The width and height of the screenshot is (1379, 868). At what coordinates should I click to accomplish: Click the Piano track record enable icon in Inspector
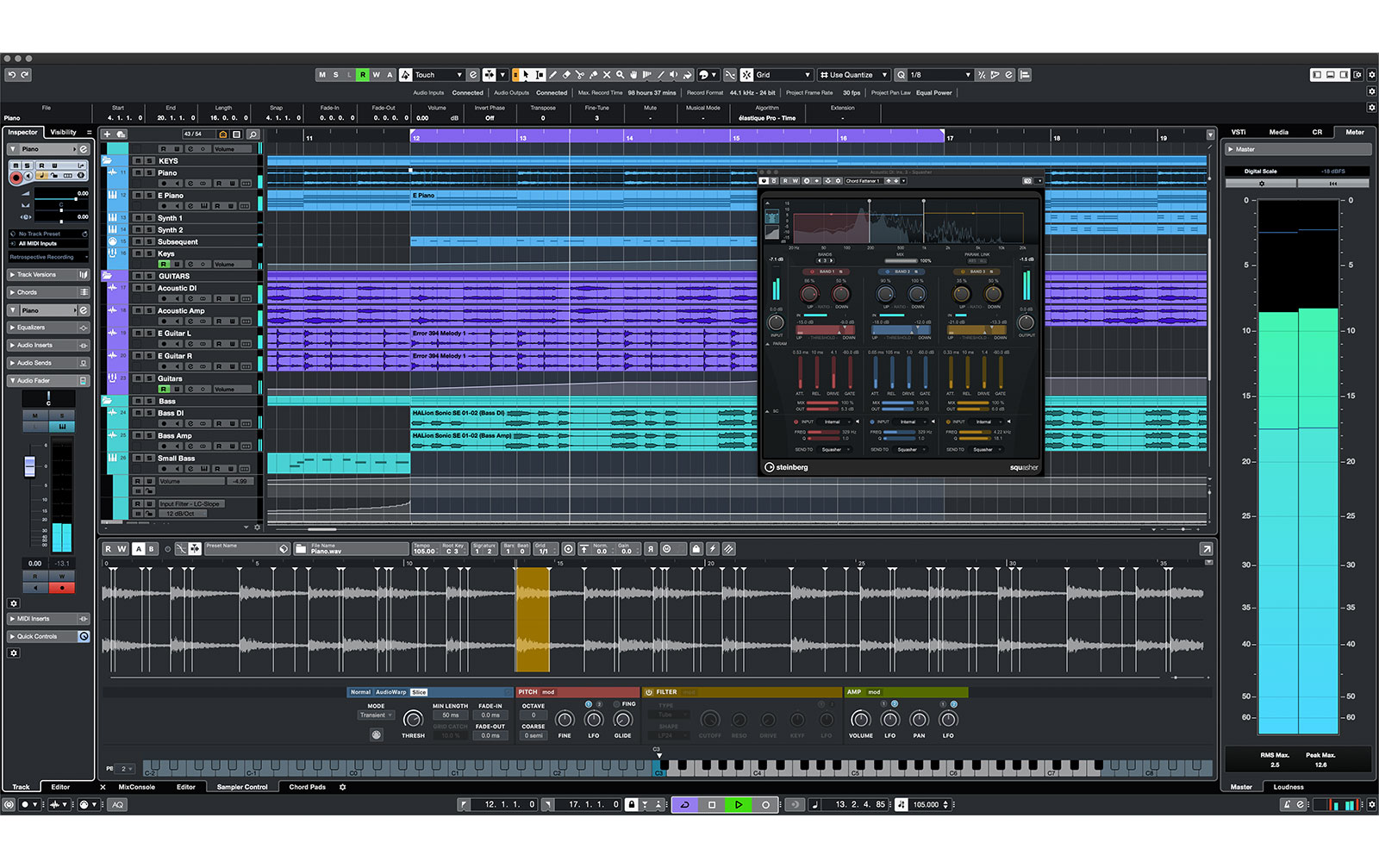[x=16, y=178]
